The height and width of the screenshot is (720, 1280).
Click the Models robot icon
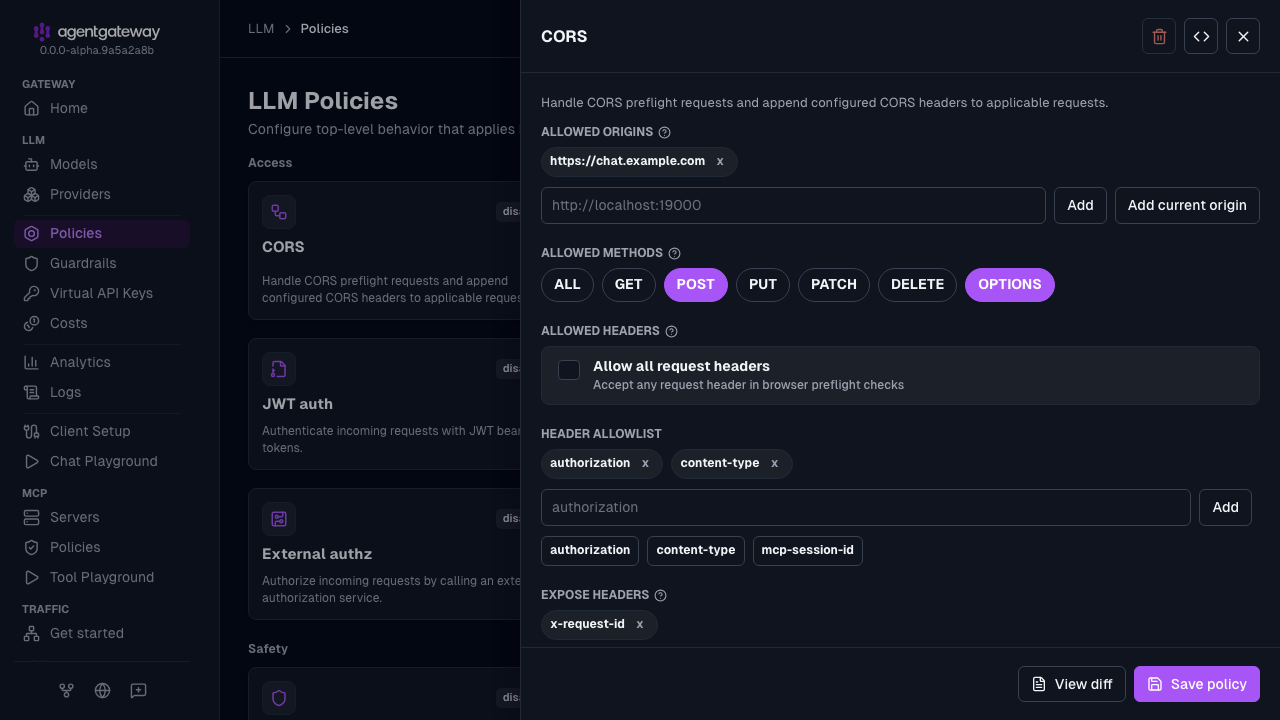[32, 164]
